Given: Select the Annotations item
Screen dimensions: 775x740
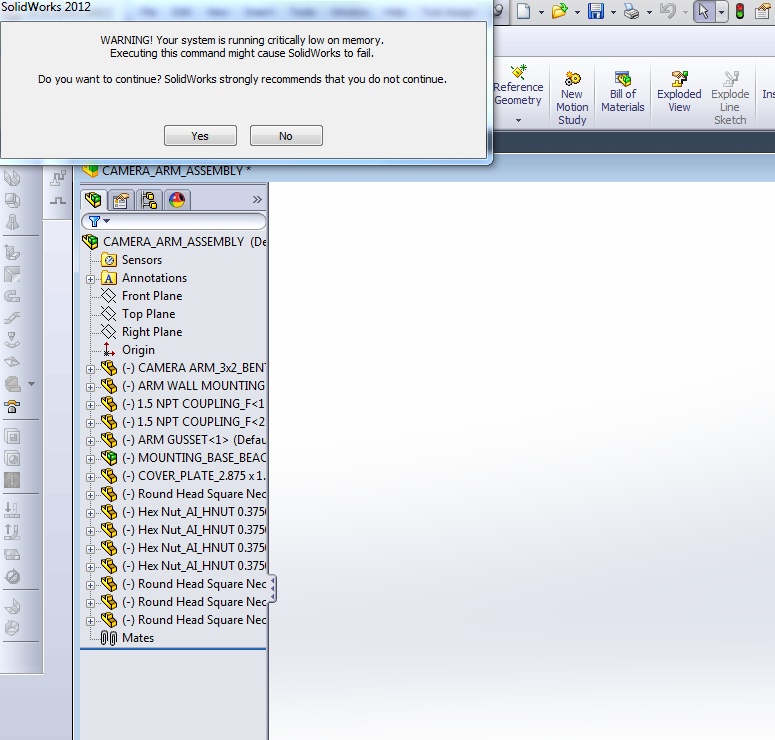Looking at the screenshot, I should (x=154, y=278).
